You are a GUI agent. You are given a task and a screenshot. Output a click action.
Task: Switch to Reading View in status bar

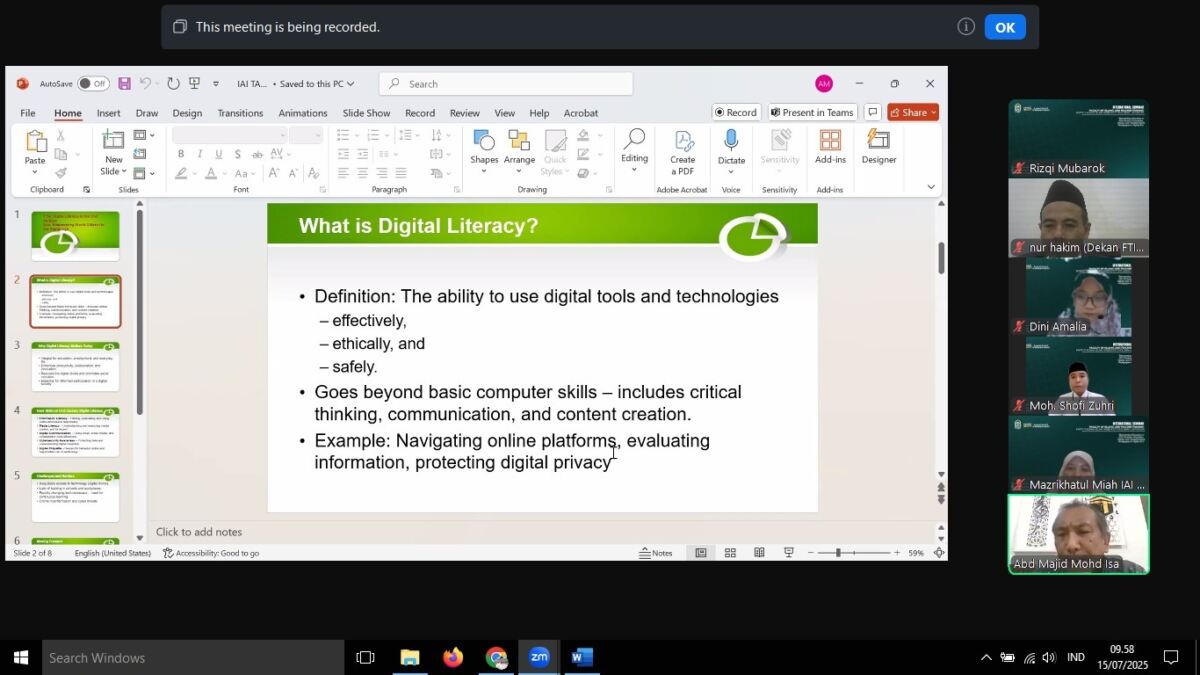(759, 553)
